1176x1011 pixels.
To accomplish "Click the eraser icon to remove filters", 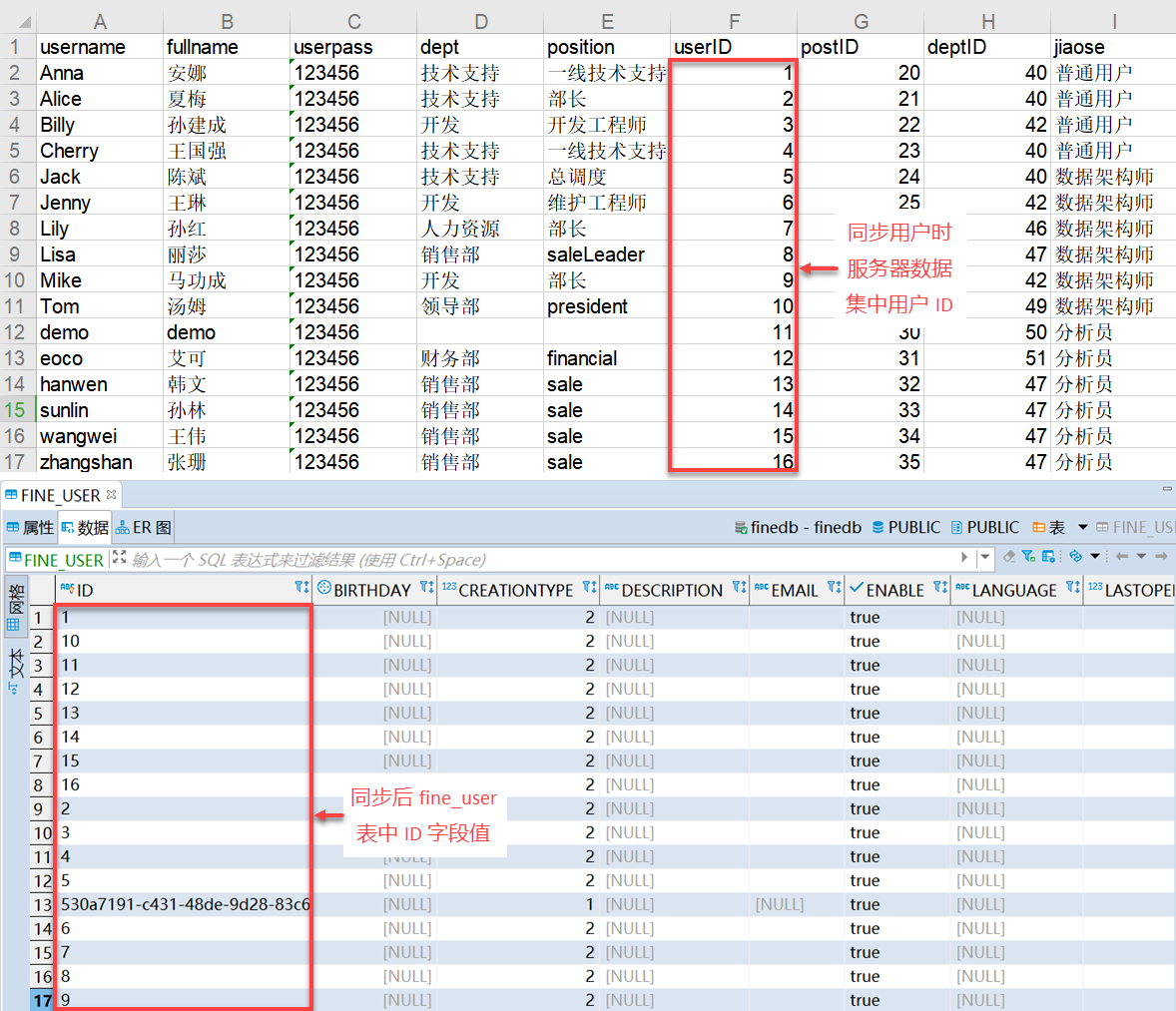I will 1008,557.
